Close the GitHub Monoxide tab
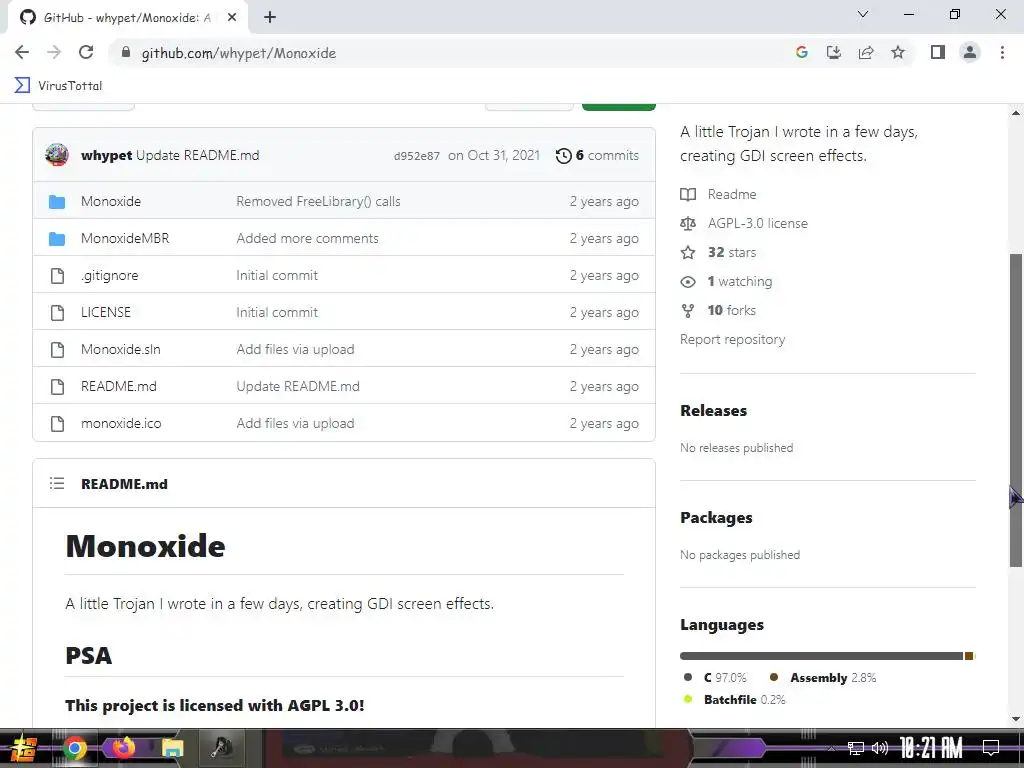Screen dimensions: 1024x768 click(232, 17)
